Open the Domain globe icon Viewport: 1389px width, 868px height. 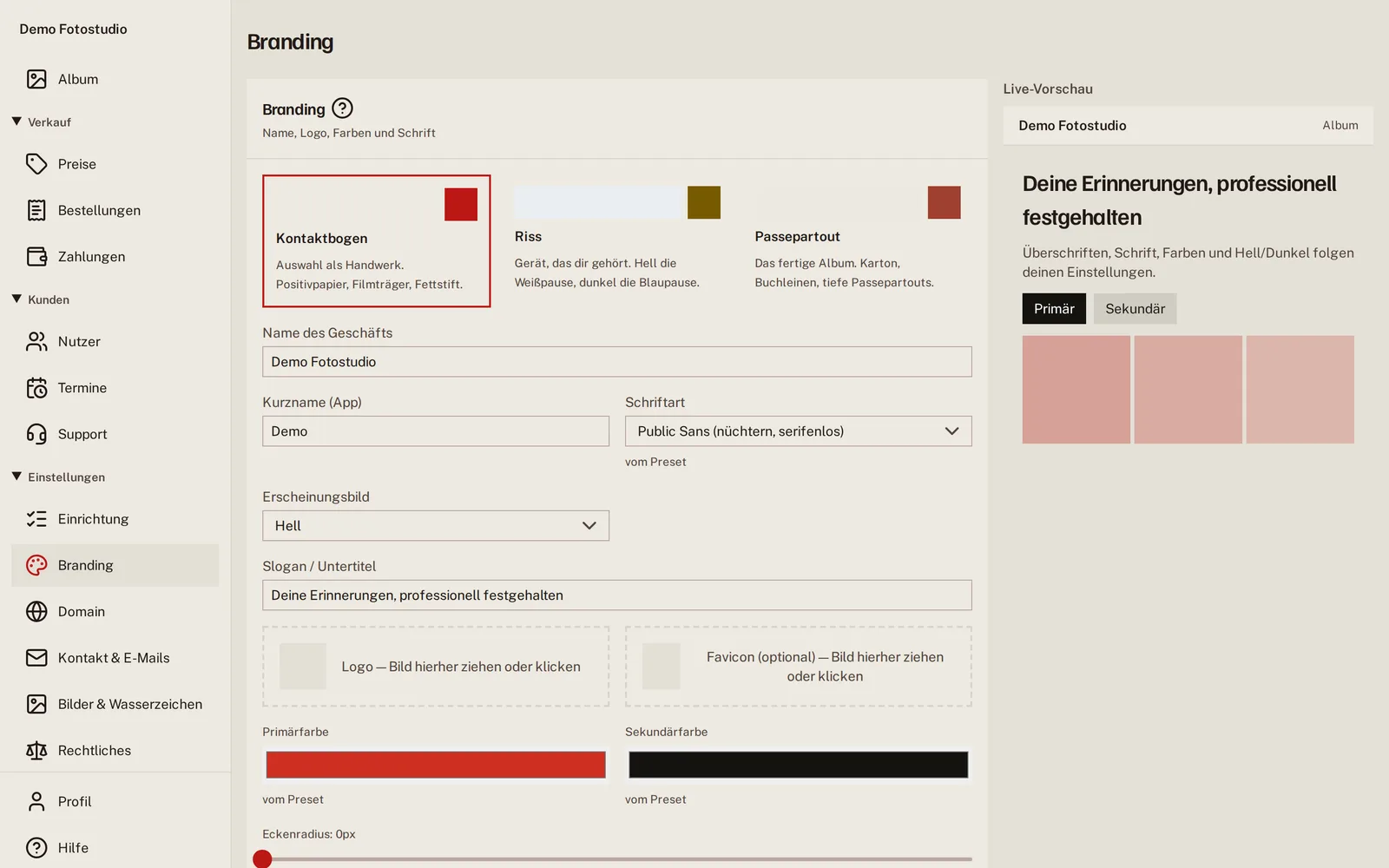pyautogui.click(x=36, y=612)
